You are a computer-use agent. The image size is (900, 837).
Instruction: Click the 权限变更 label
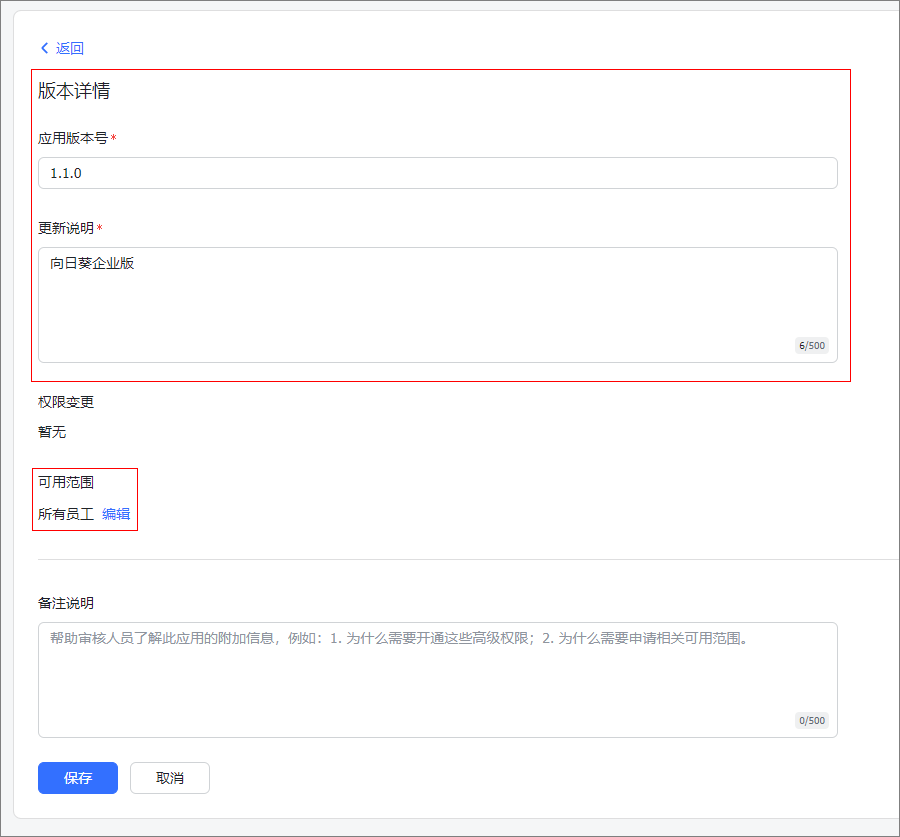tap(66, 402)
